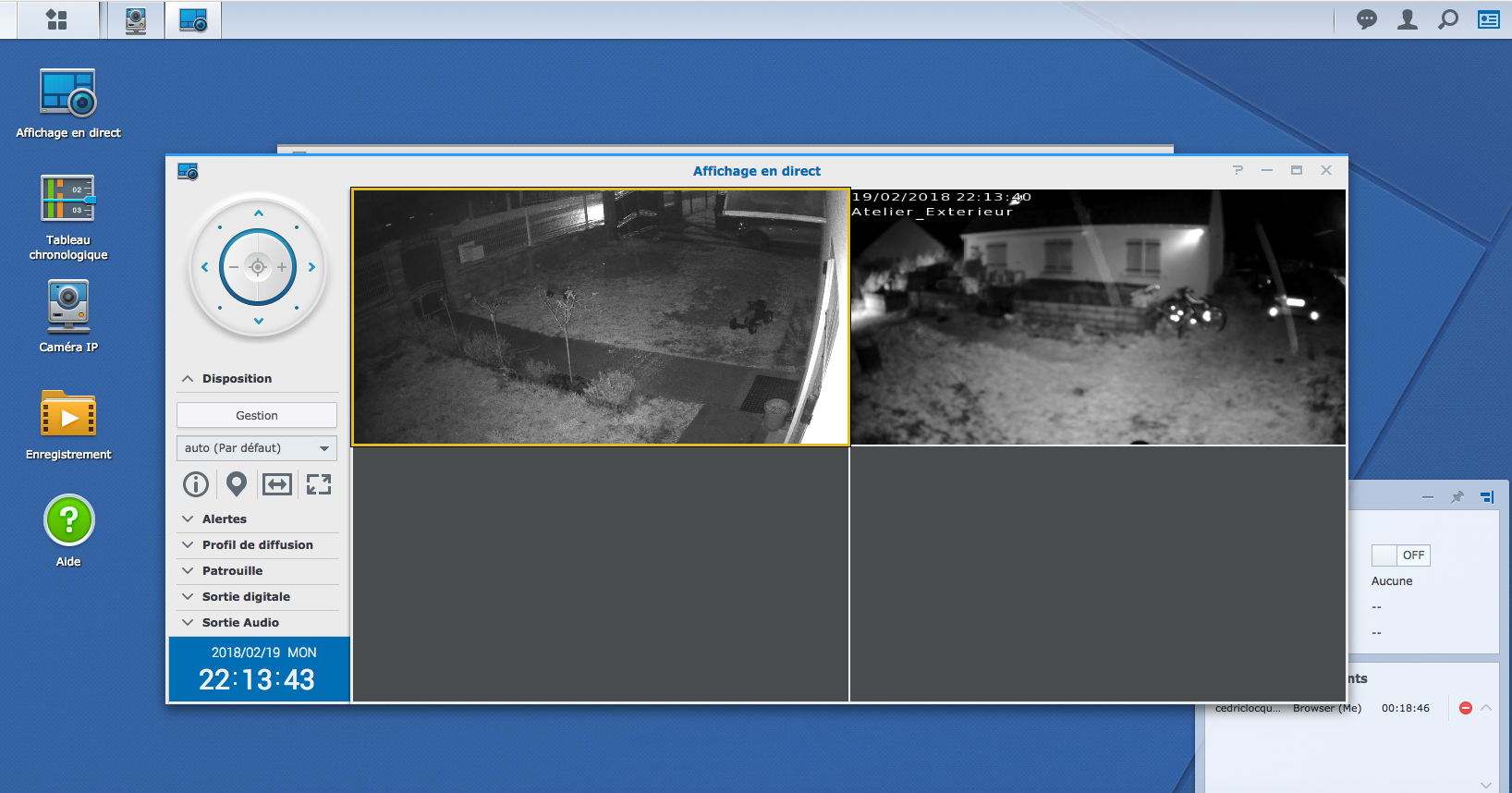The image size is (1512, 793).
Task: Open help question mark in window title
Action: (x=1238, y=170)
